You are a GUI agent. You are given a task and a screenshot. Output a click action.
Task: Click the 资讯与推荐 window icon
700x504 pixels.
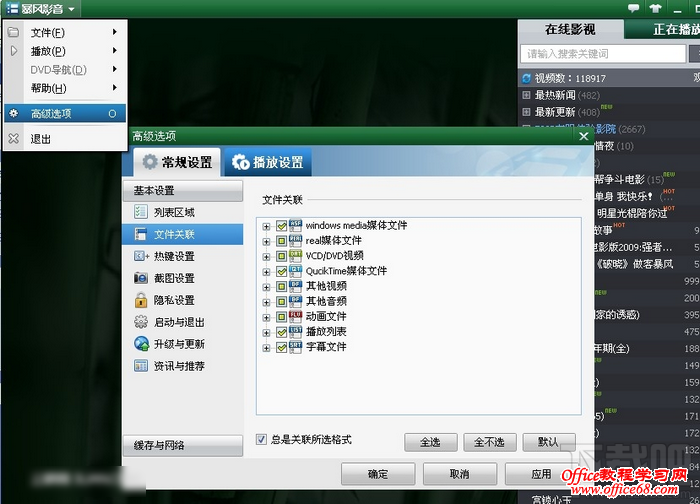point(141,366)
